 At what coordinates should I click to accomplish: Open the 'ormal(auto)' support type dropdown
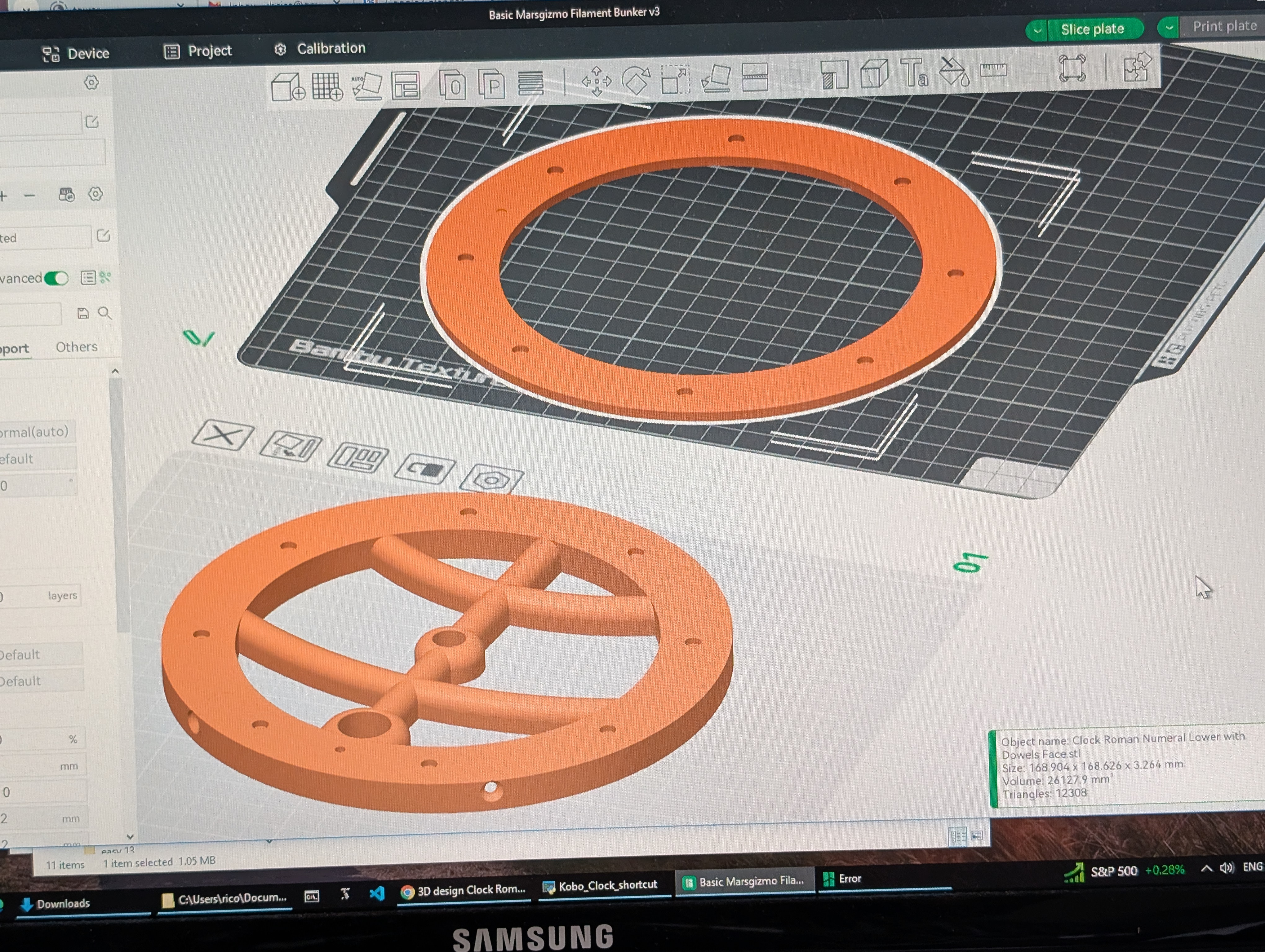(38, 431)
